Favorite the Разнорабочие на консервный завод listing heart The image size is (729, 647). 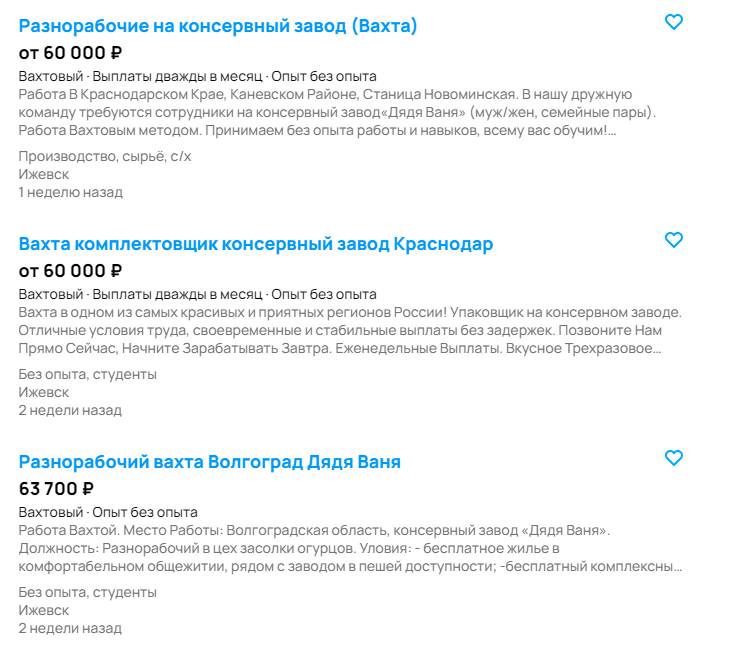coord(674,22)
